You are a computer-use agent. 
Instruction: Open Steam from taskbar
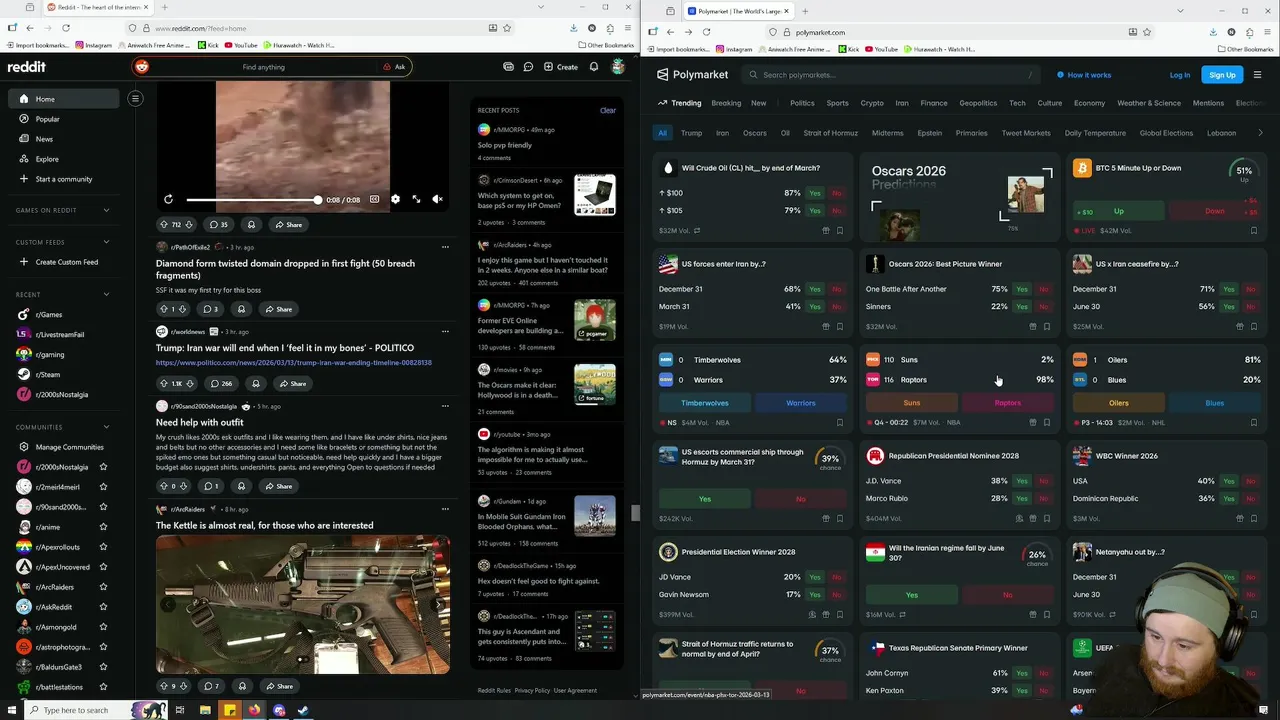point(303,710)
